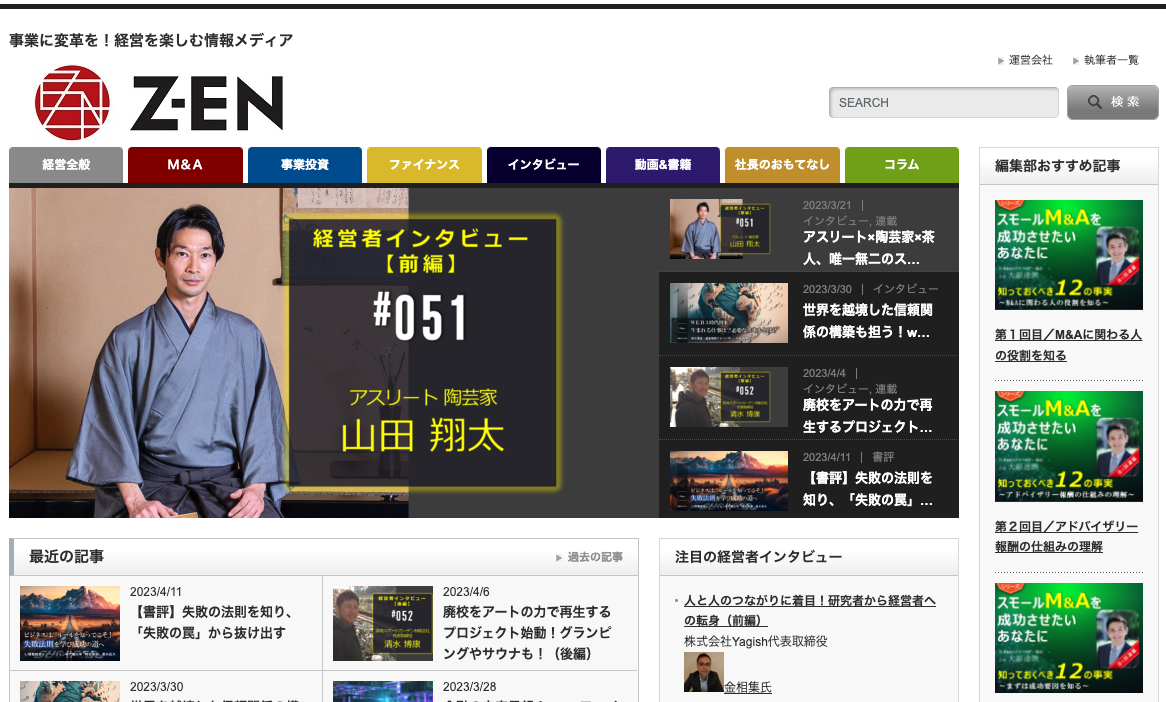
Task: Click the 2023/4/6 date in recent articles
Action: pyautogui.click(x=466, y=592)
